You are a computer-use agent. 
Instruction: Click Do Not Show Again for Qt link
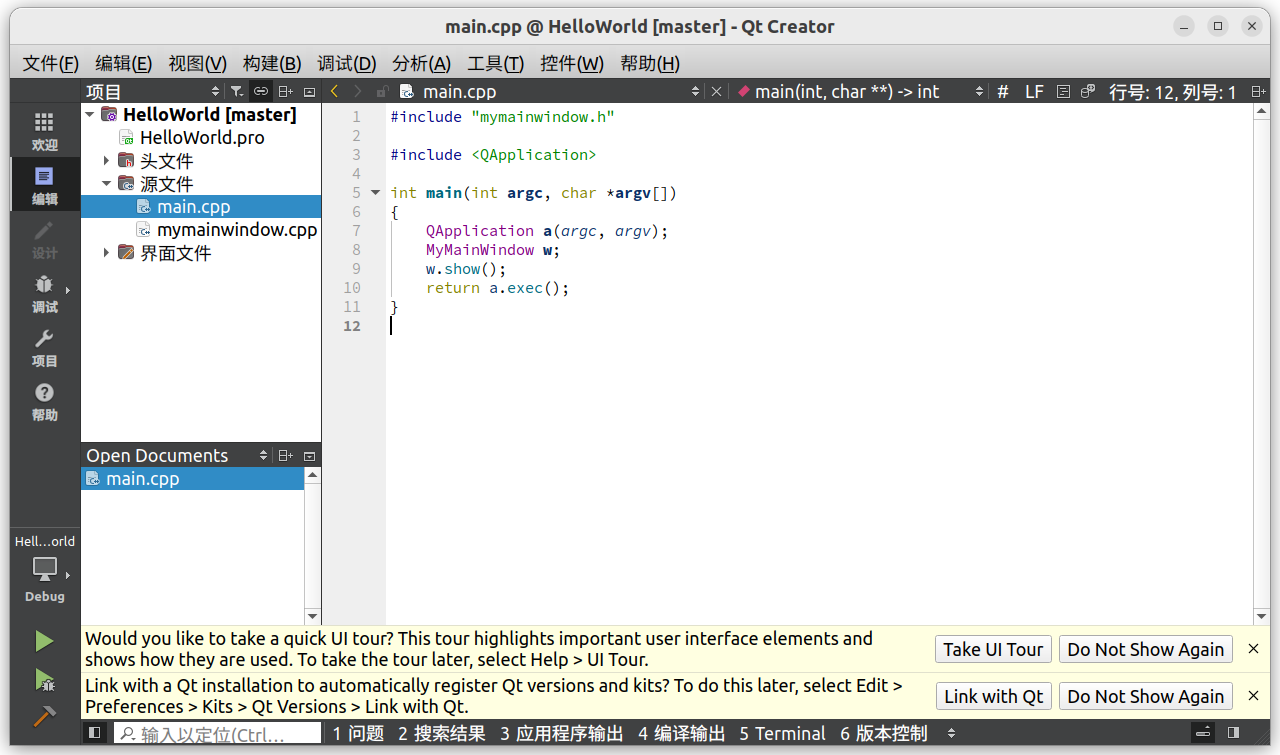pos(1145,696)
